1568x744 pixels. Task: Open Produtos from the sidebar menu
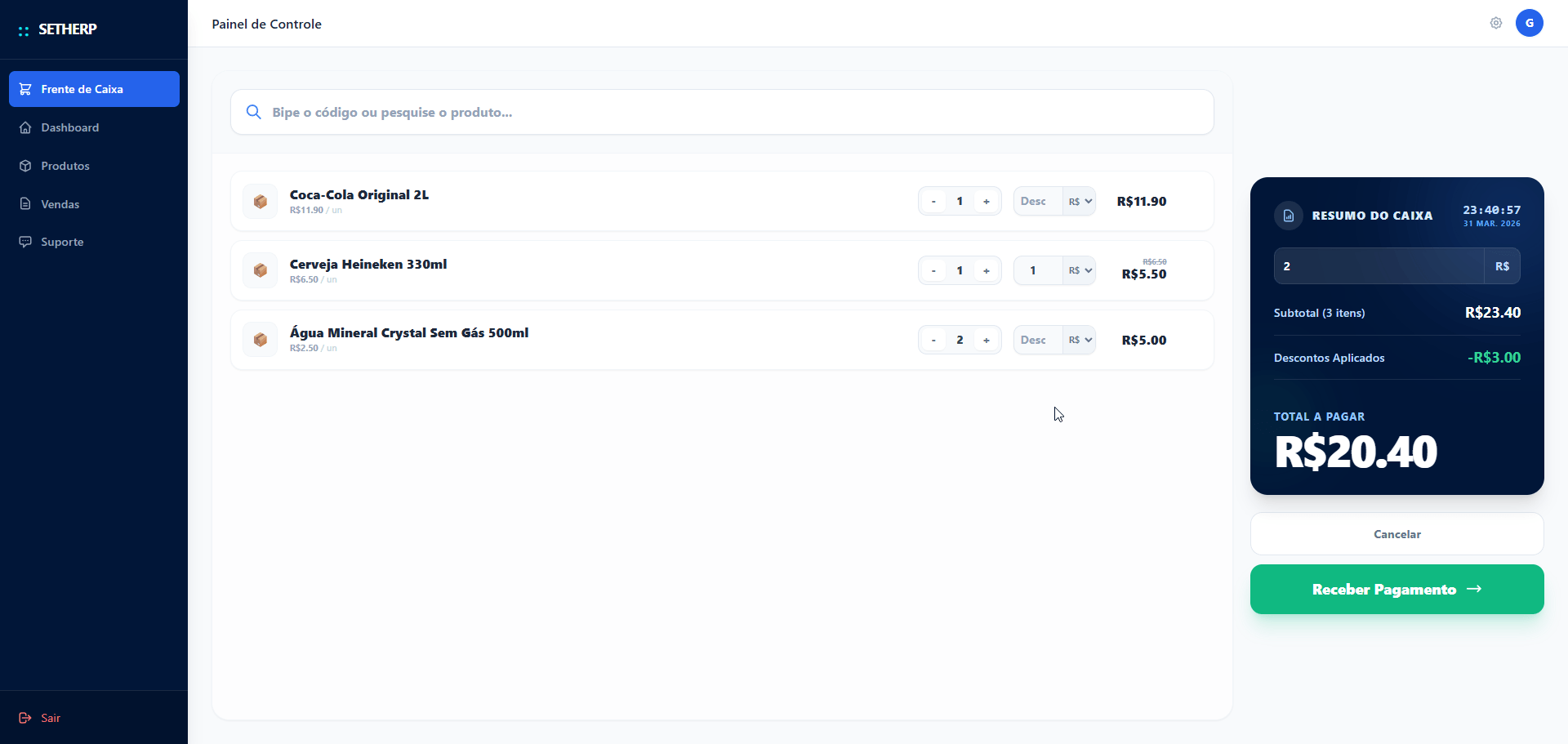pyautogui.click(x=65, y=166)
